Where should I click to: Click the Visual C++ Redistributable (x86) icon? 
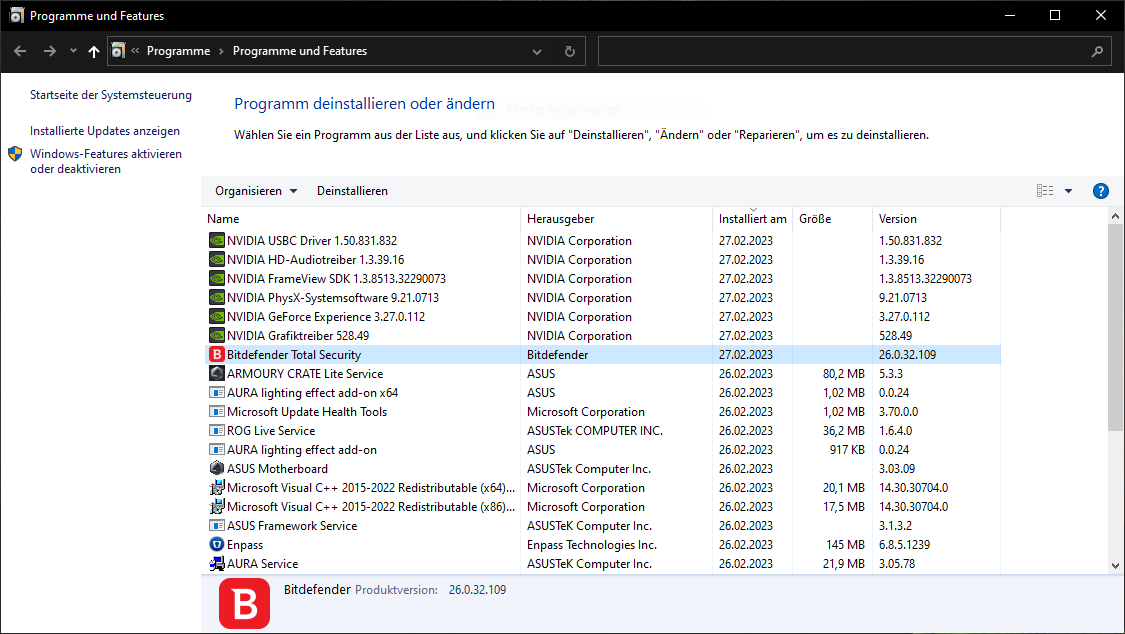click(x=217, y=506)
